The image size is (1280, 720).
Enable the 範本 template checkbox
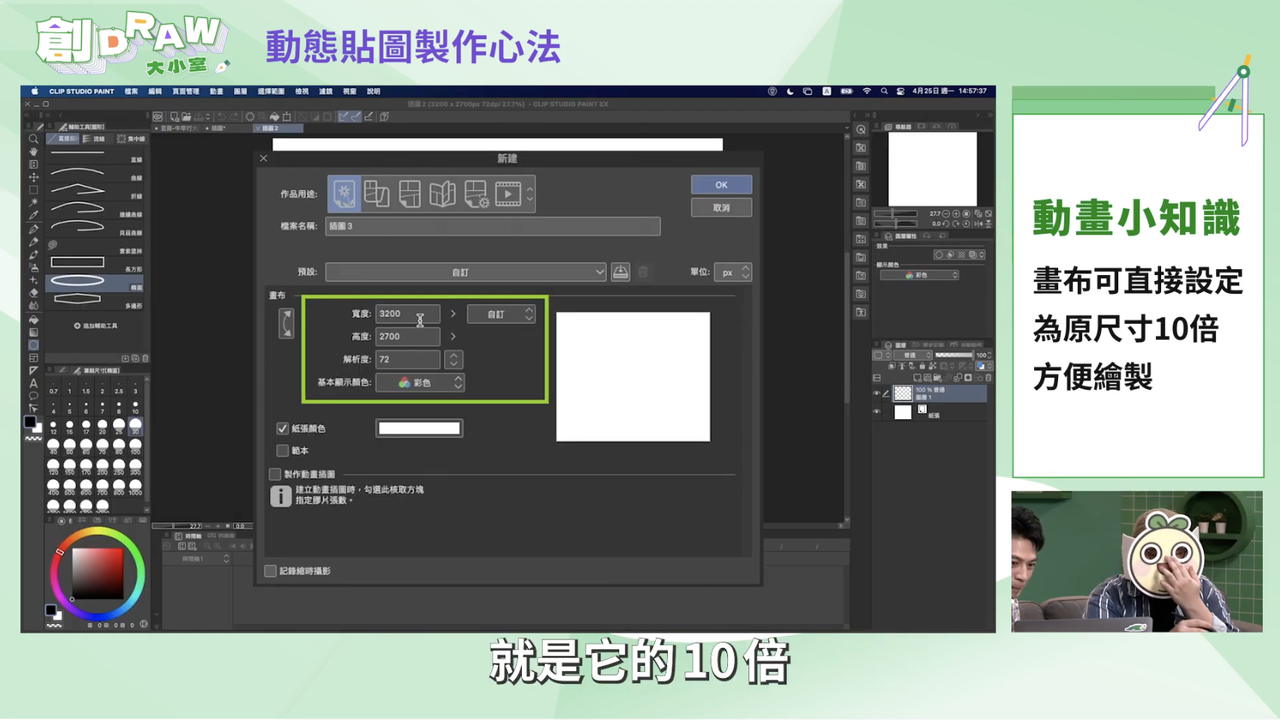(x=283, y=451)
